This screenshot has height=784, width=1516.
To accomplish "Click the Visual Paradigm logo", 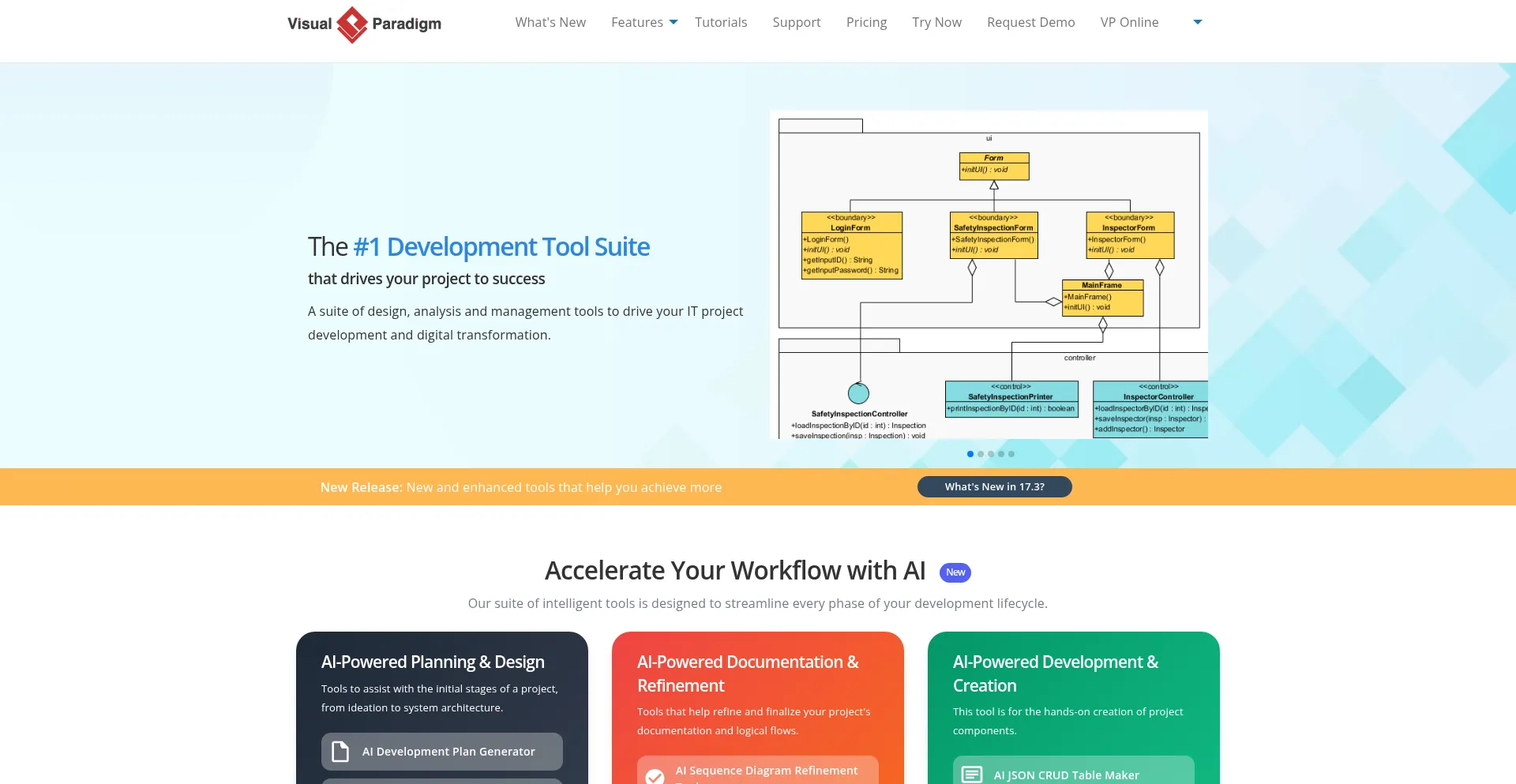I will 364,24.
